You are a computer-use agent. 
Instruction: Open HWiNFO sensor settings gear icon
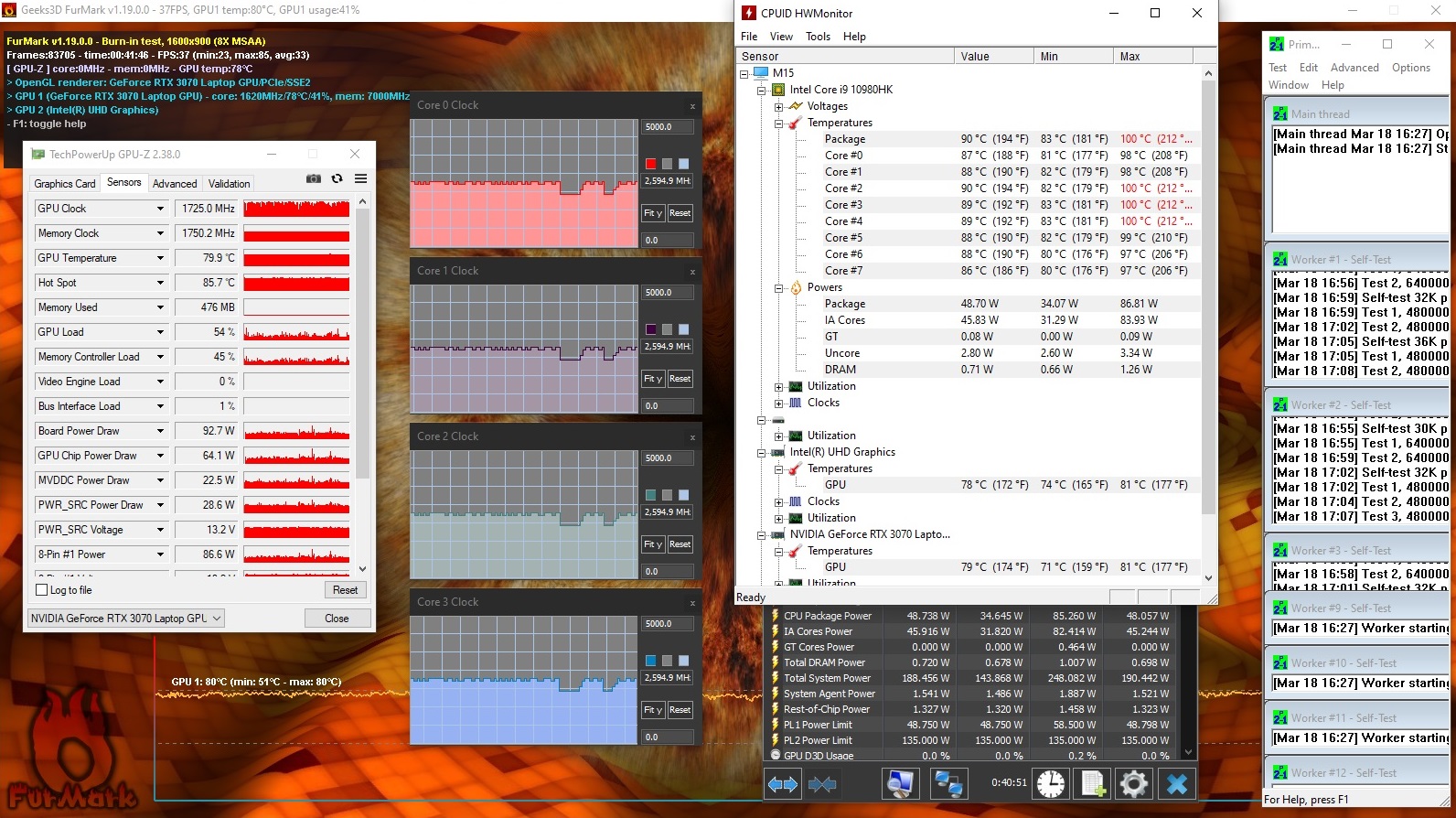[x=1134, y=784]
